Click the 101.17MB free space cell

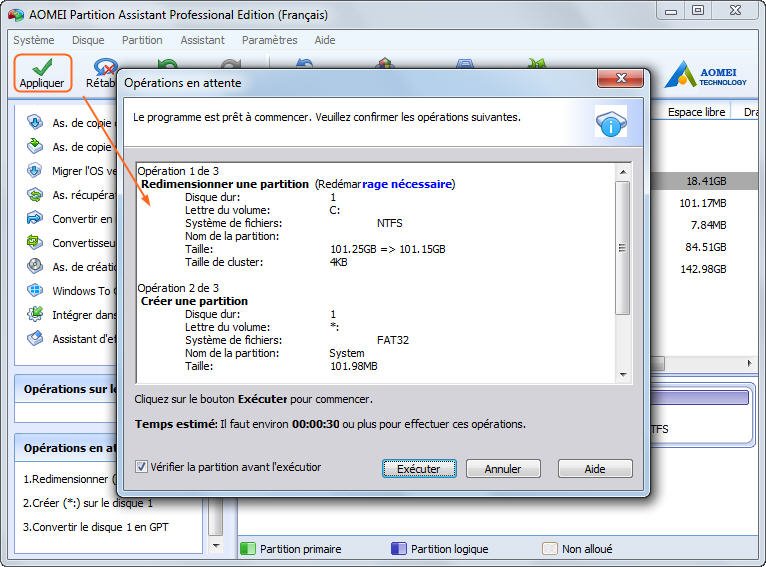[703, 203]
